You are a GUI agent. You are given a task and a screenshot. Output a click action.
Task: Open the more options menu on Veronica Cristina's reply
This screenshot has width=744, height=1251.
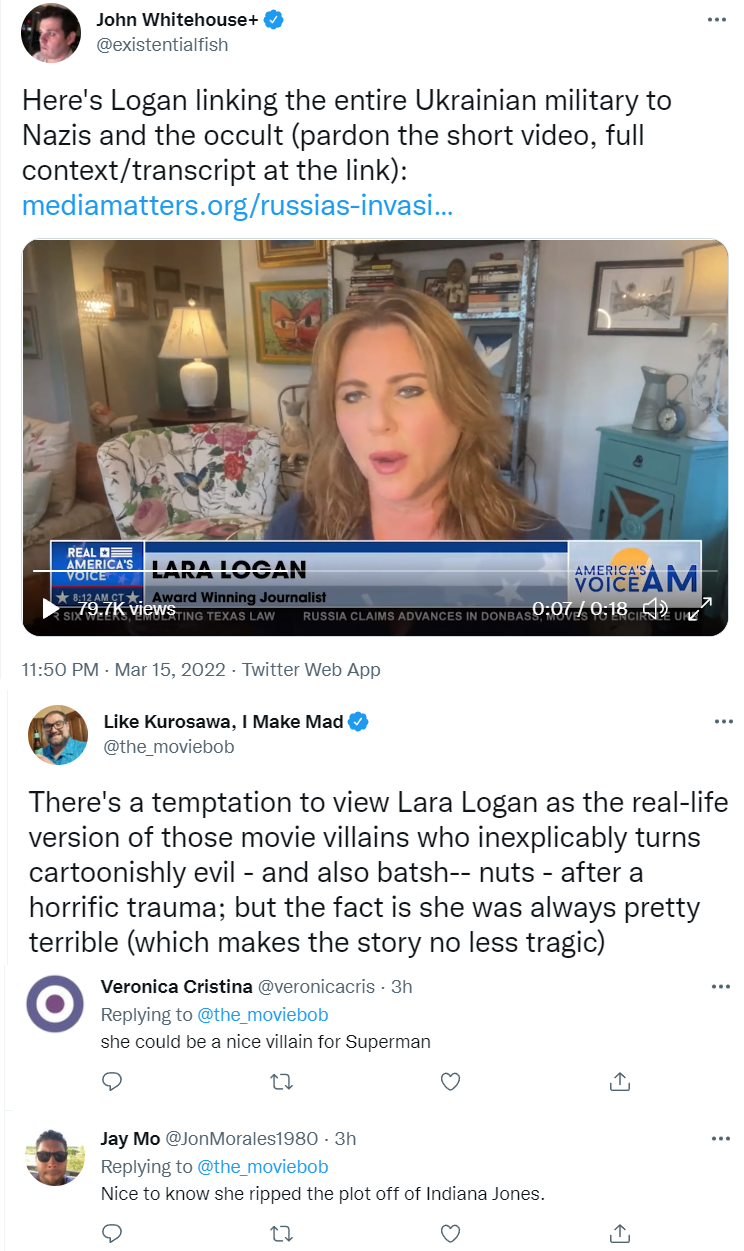click(x=721, y=986)
